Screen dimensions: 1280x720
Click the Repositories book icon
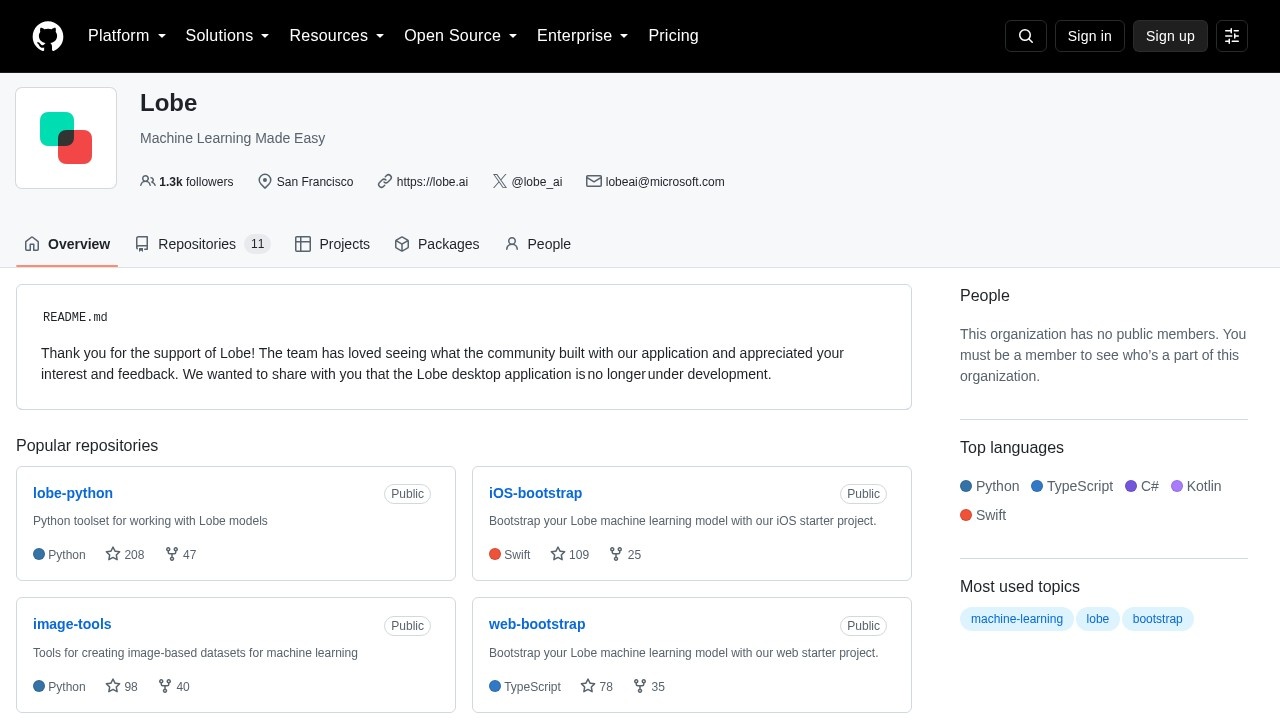[x=142, y=244]
